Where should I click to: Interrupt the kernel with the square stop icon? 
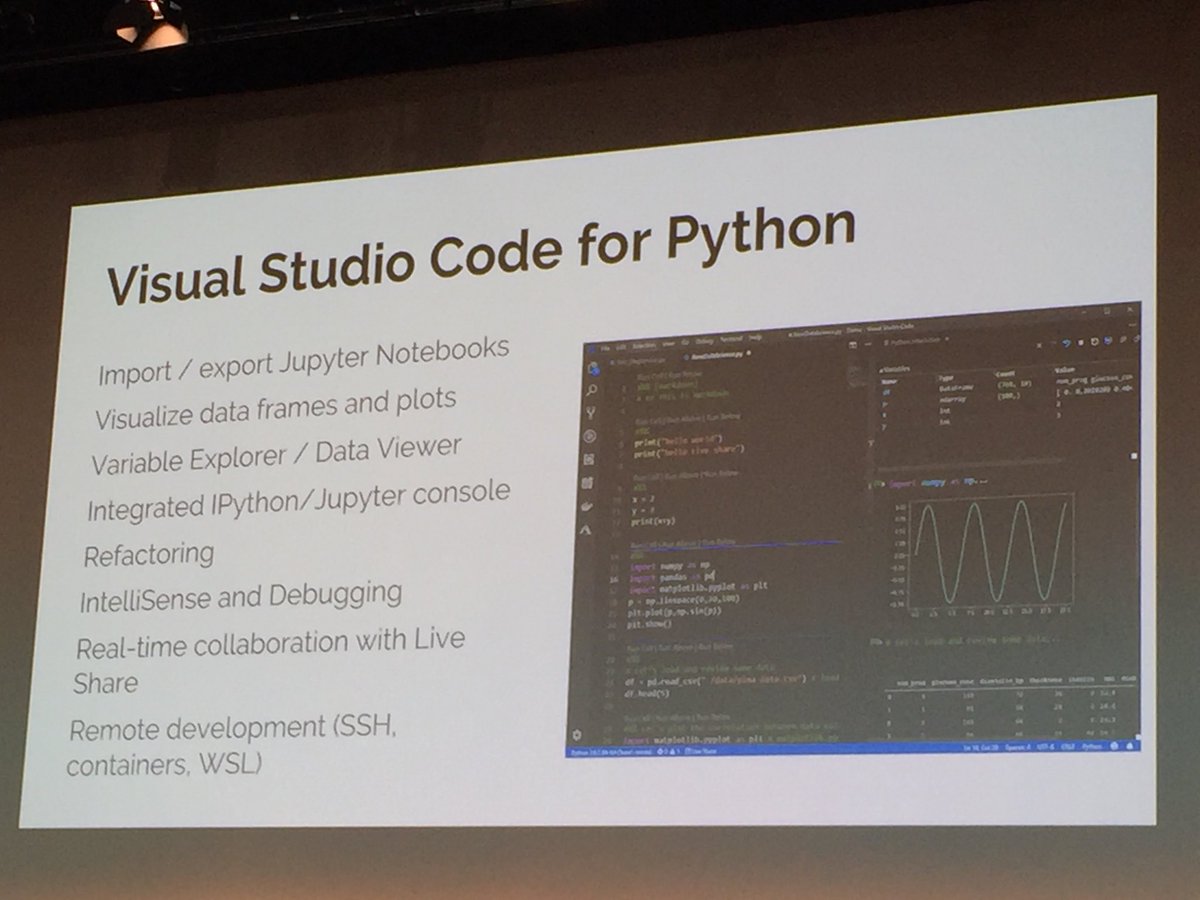coord(1079,342)
